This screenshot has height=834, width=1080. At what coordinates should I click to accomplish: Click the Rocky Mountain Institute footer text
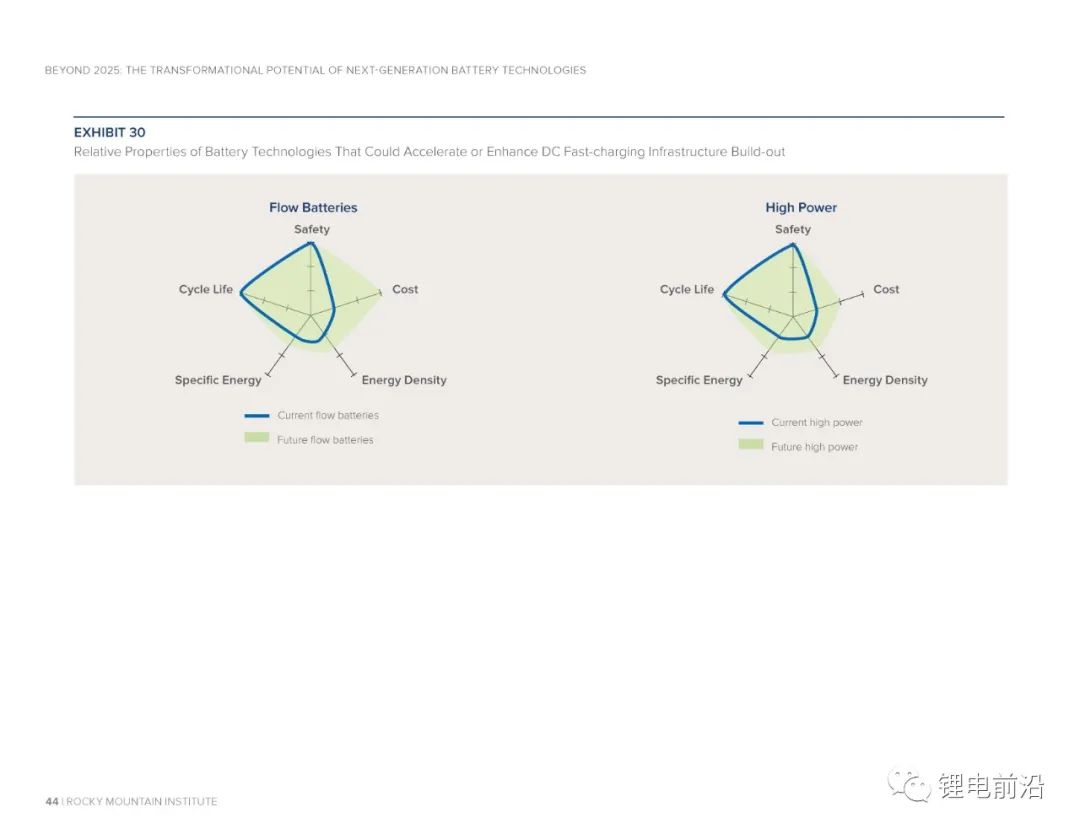140,801
